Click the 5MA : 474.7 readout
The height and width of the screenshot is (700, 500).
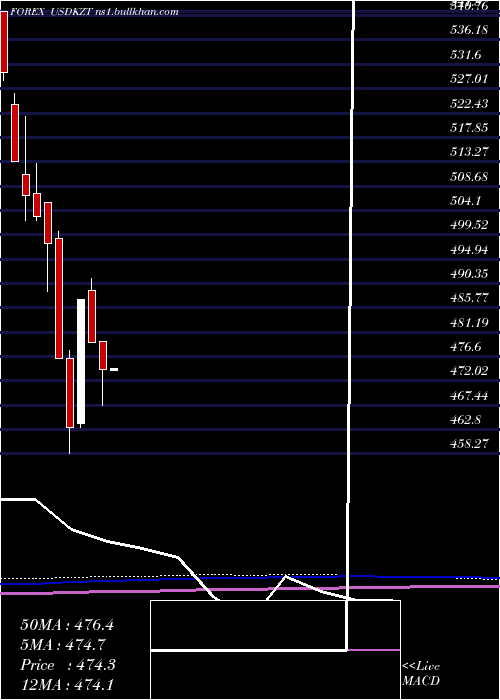click(x=63, y=645)
